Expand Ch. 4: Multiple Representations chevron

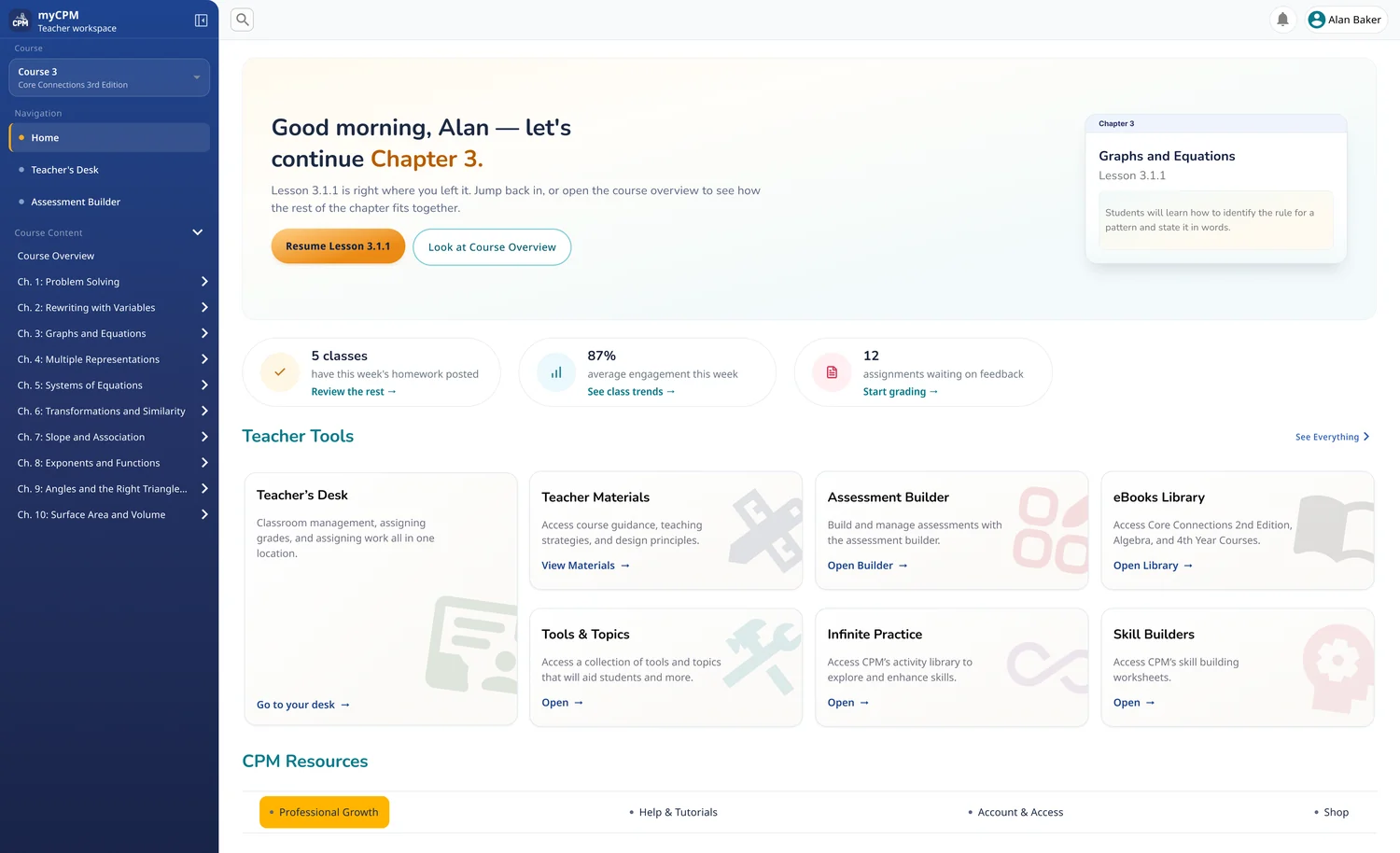(204, 359)
